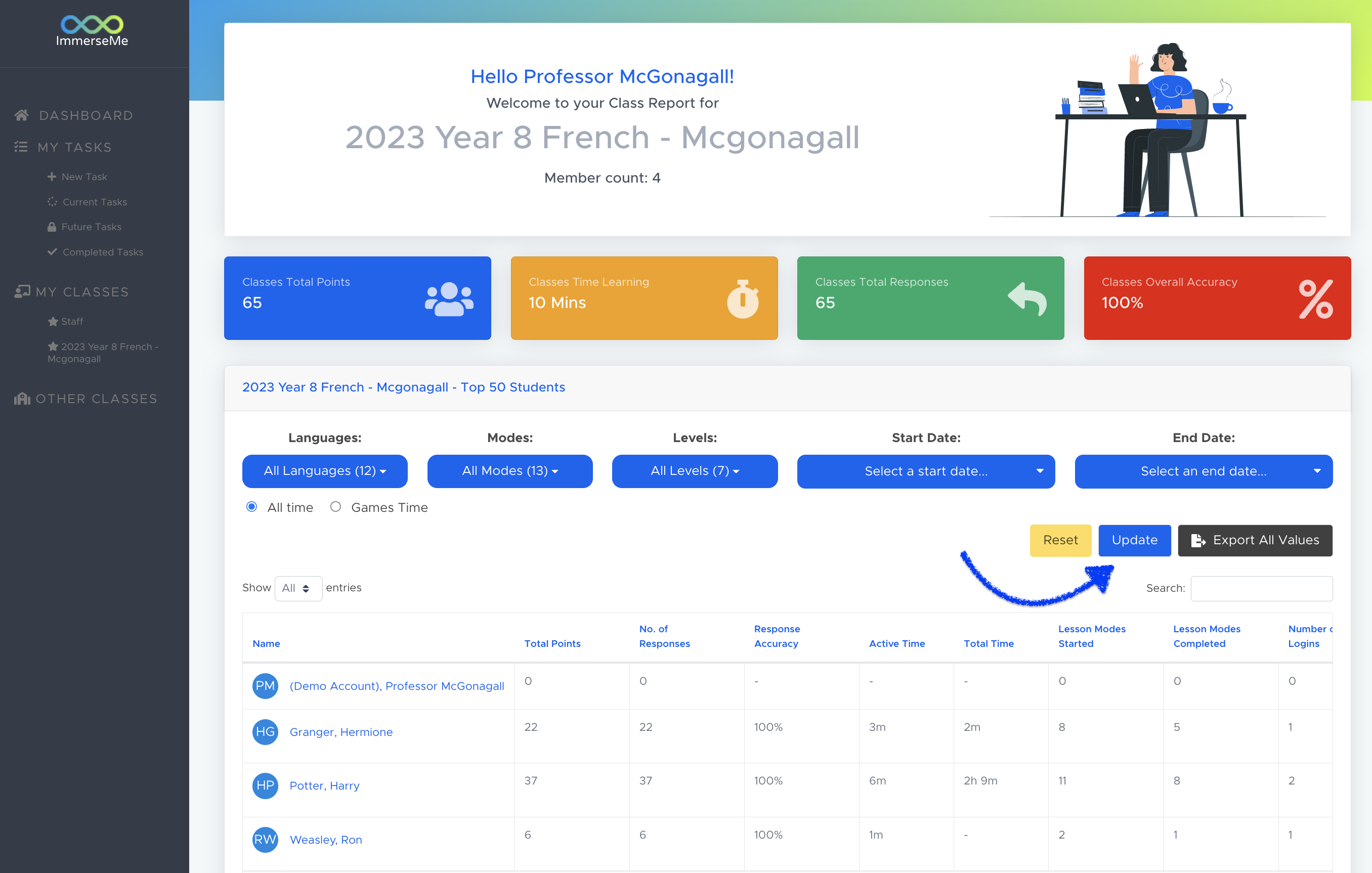Click the RW avatar for Ron Weasley

pyautogui.click(x=265, y=840)
